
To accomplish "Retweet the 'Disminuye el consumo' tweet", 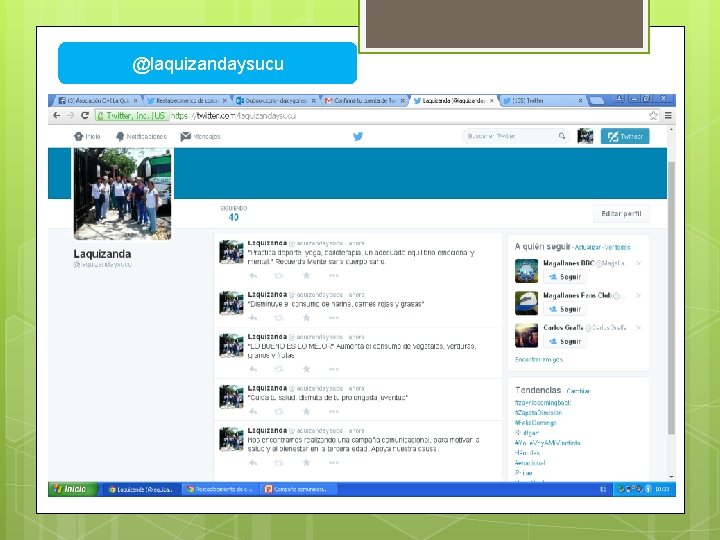I will pyautogui.click(x=279, y=318).
